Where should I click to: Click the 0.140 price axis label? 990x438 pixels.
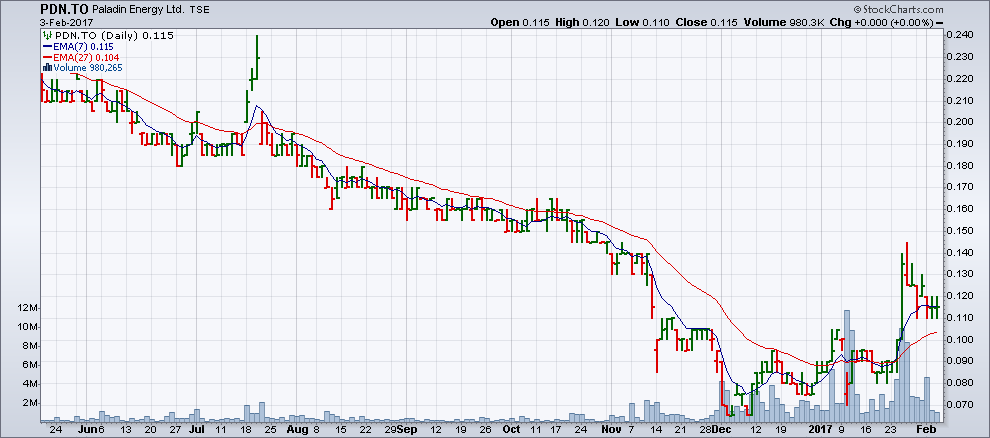tap(962, 252)
